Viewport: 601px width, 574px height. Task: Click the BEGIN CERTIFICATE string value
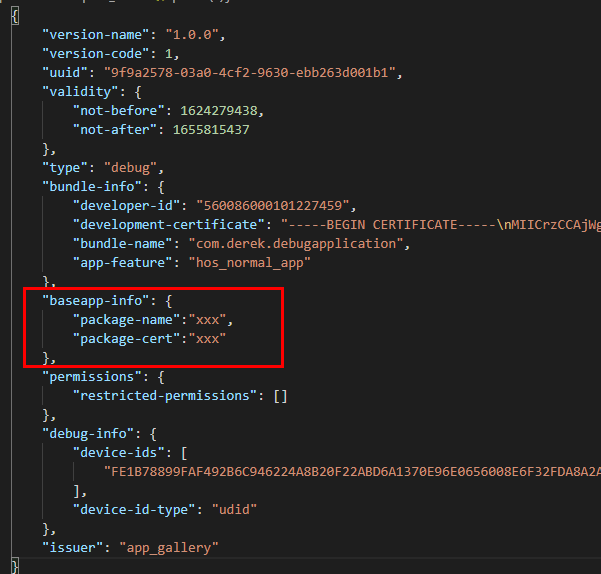coord(441,225)
